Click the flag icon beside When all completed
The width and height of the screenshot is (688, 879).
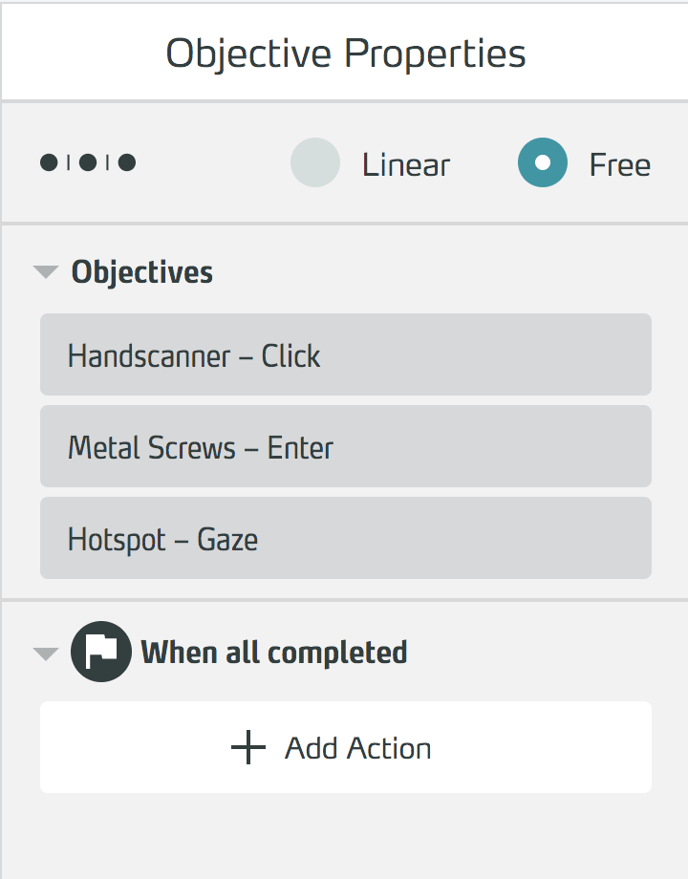tap(101, 652)
